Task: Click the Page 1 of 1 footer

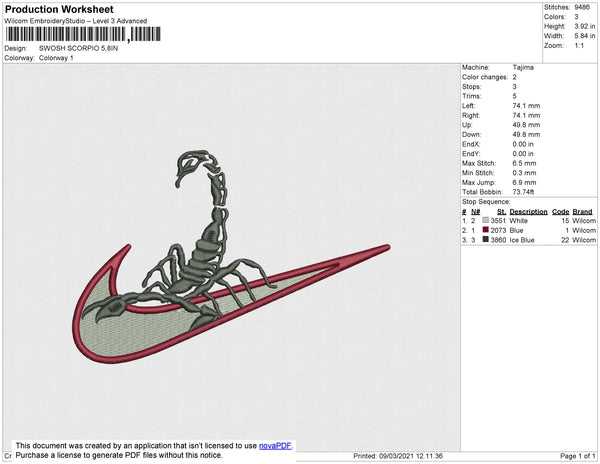Action: [577, 456]
